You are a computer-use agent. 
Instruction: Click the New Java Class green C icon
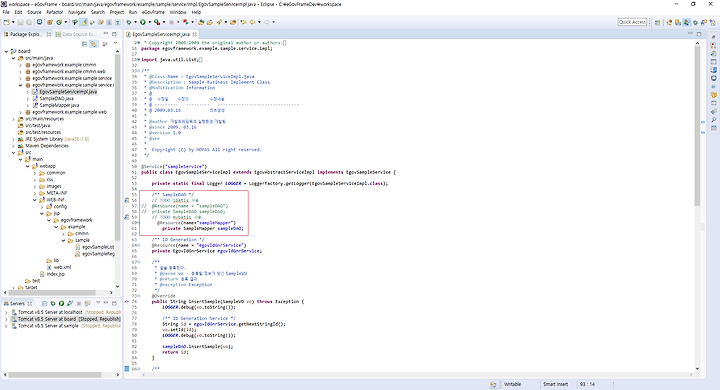[59, 22]
